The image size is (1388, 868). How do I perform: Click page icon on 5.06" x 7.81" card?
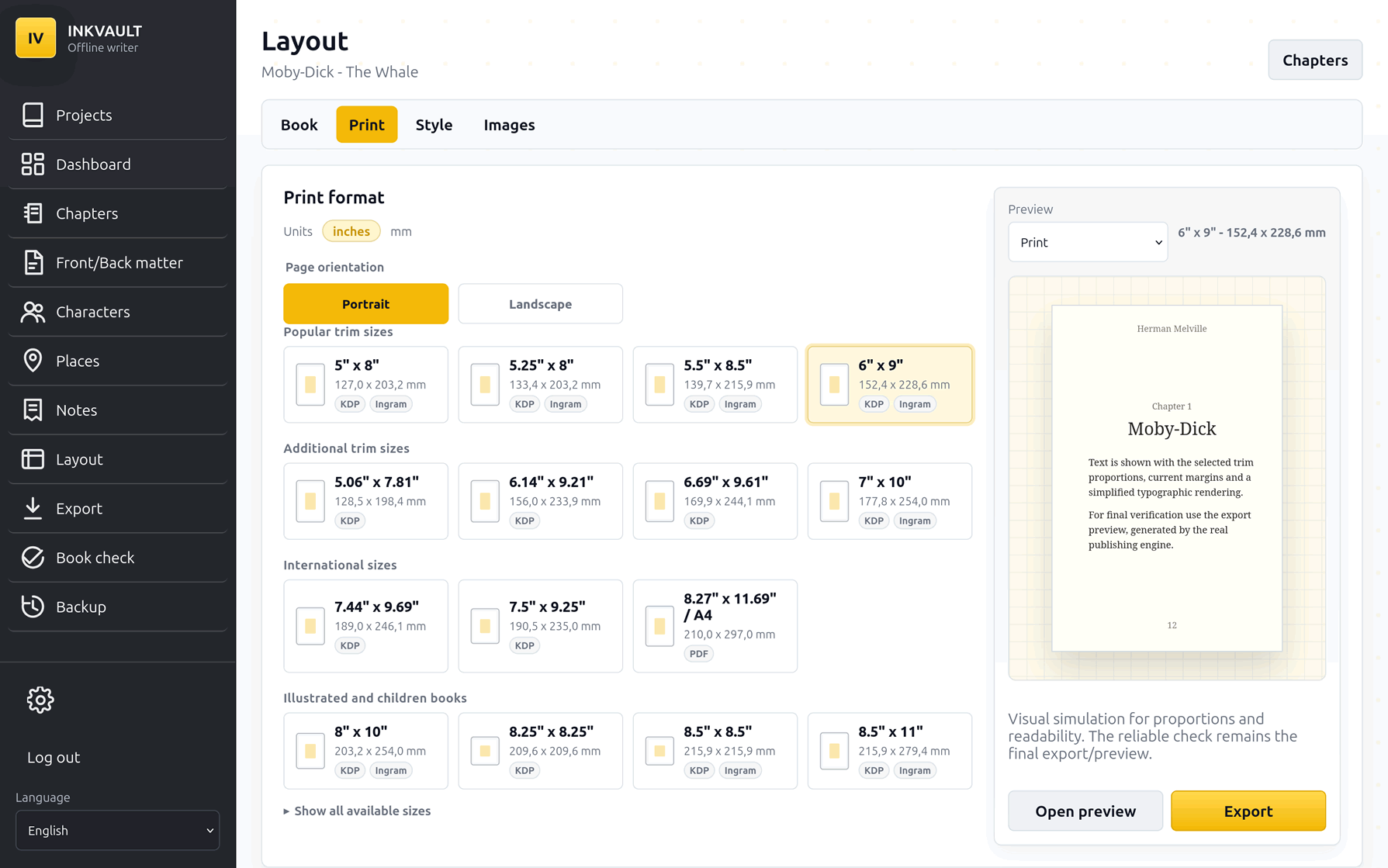[x=310, y=501]
